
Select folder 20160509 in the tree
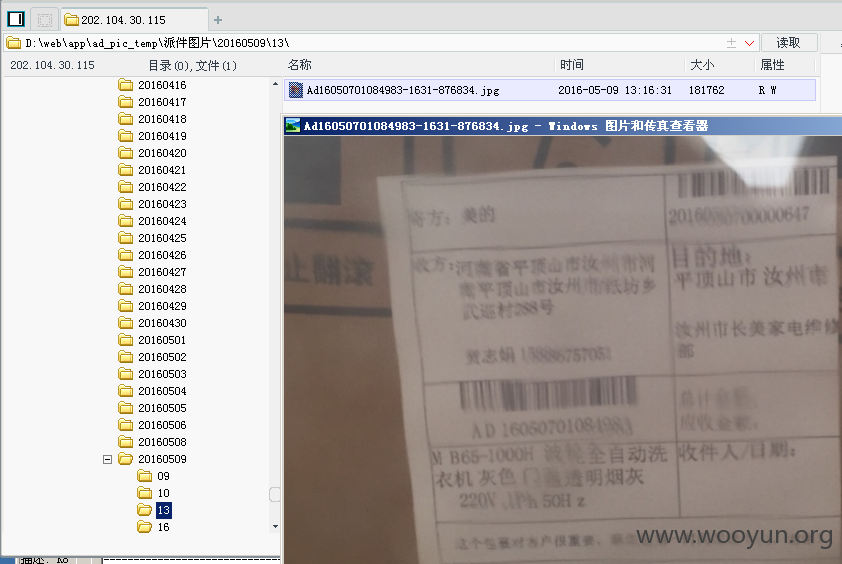(162, 459)
